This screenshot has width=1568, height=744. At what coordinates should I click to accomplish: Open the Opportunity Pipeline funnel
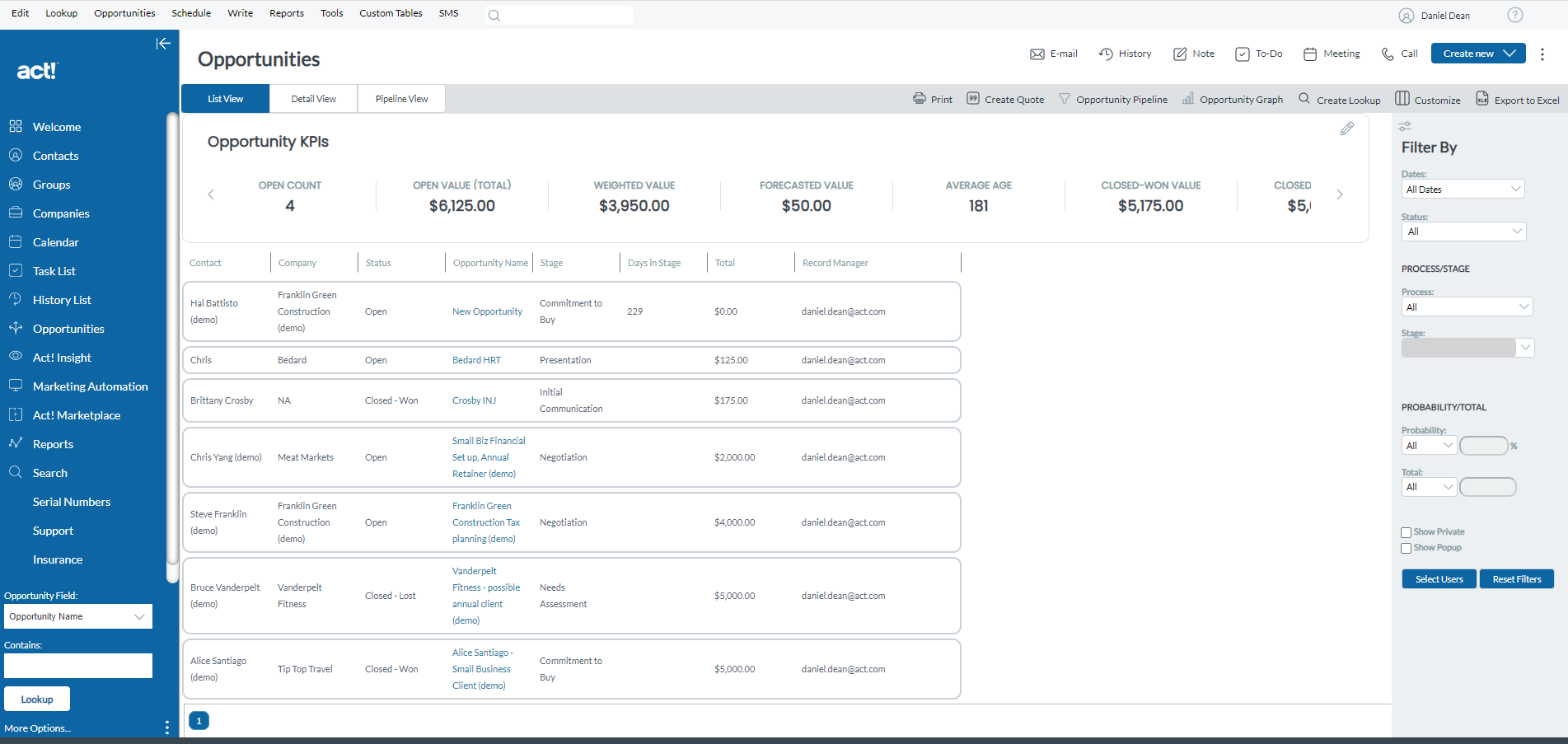[x=1113, y=99]
